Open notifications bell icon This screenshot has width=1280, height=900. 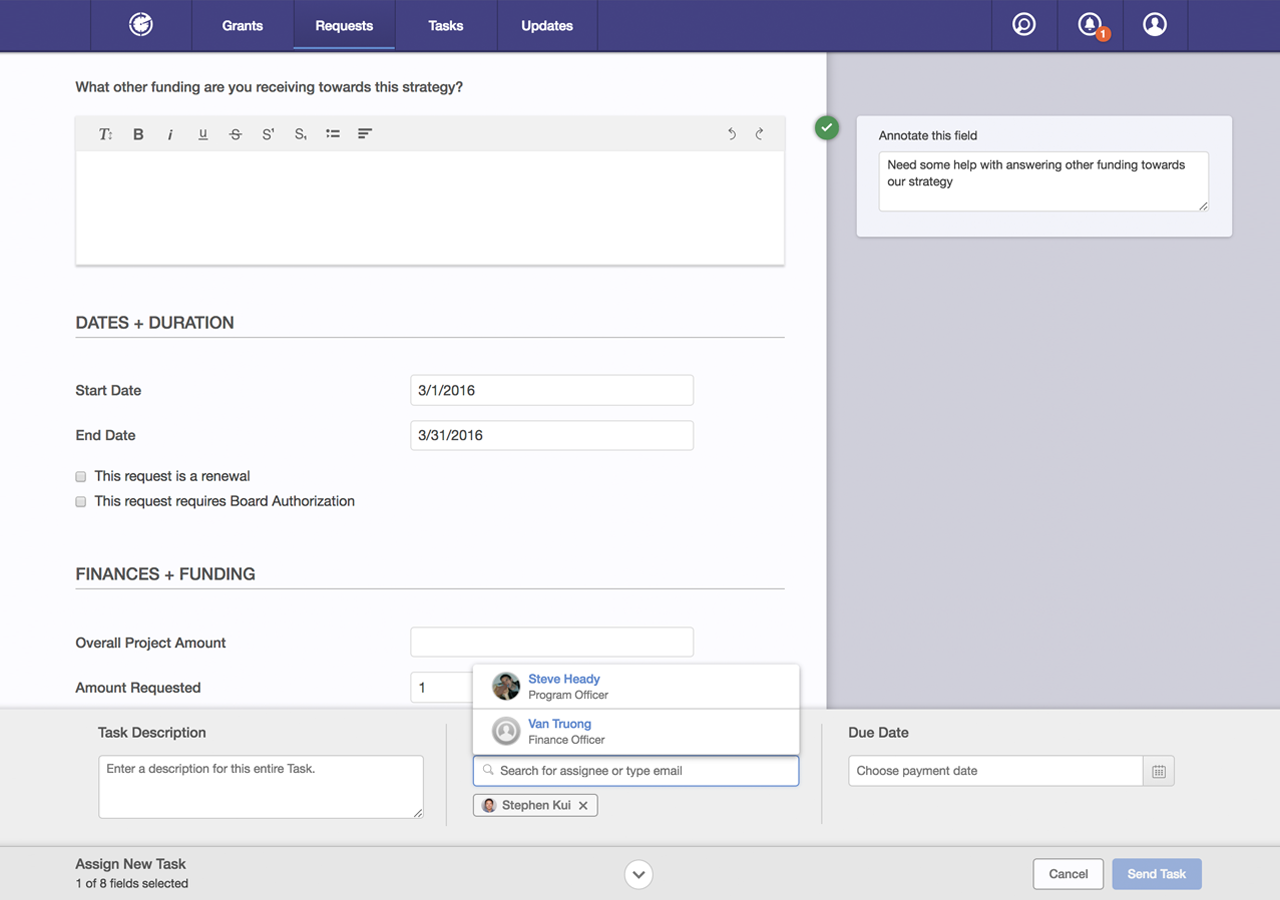pyautogui.click(x=1089, y=25)
